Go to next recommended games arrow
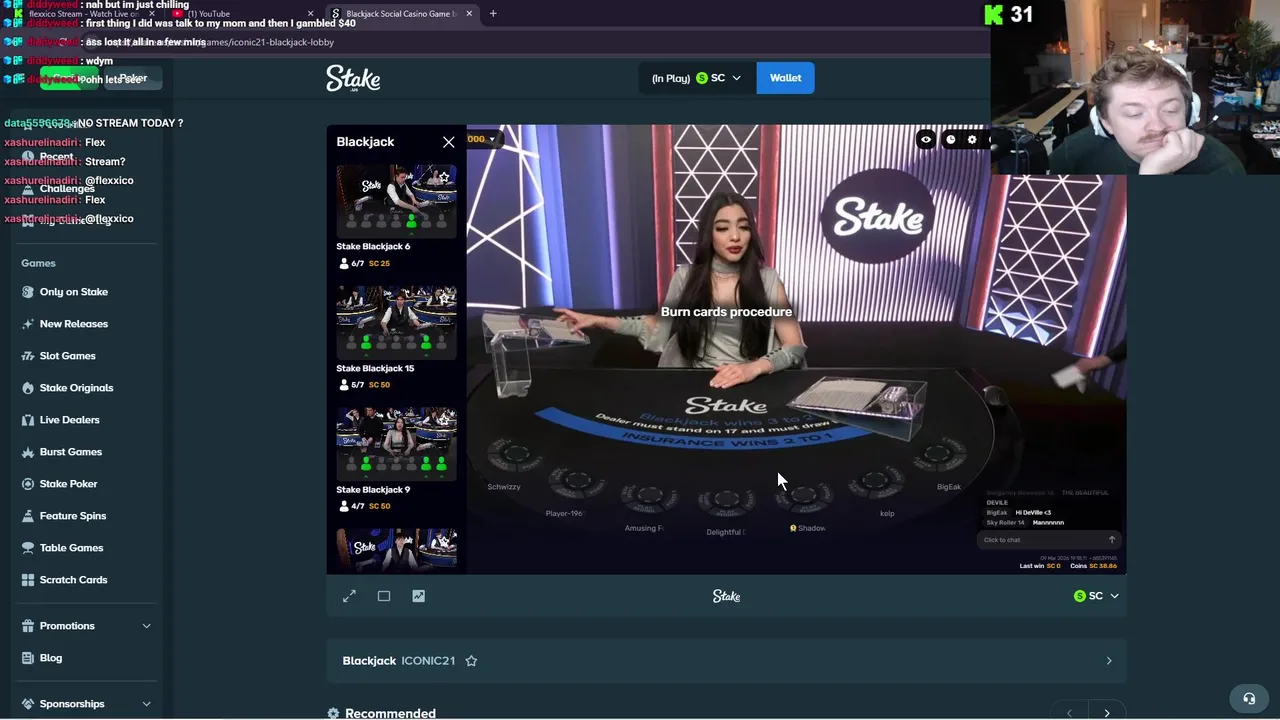 (x=1107, y=713)
